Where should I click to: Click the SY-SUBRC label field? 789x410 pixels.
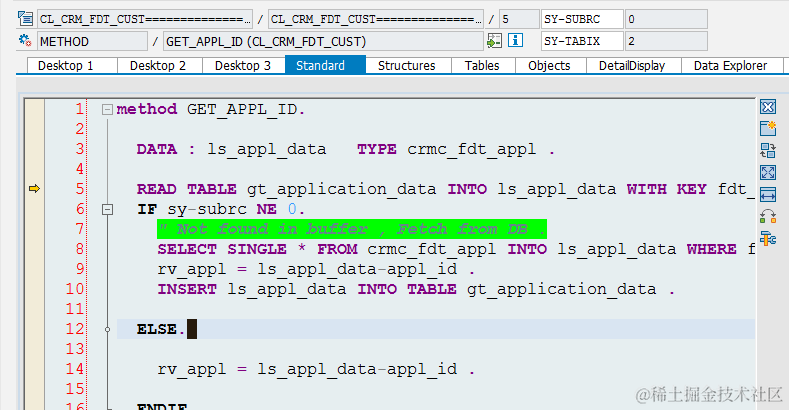point(582,19)
